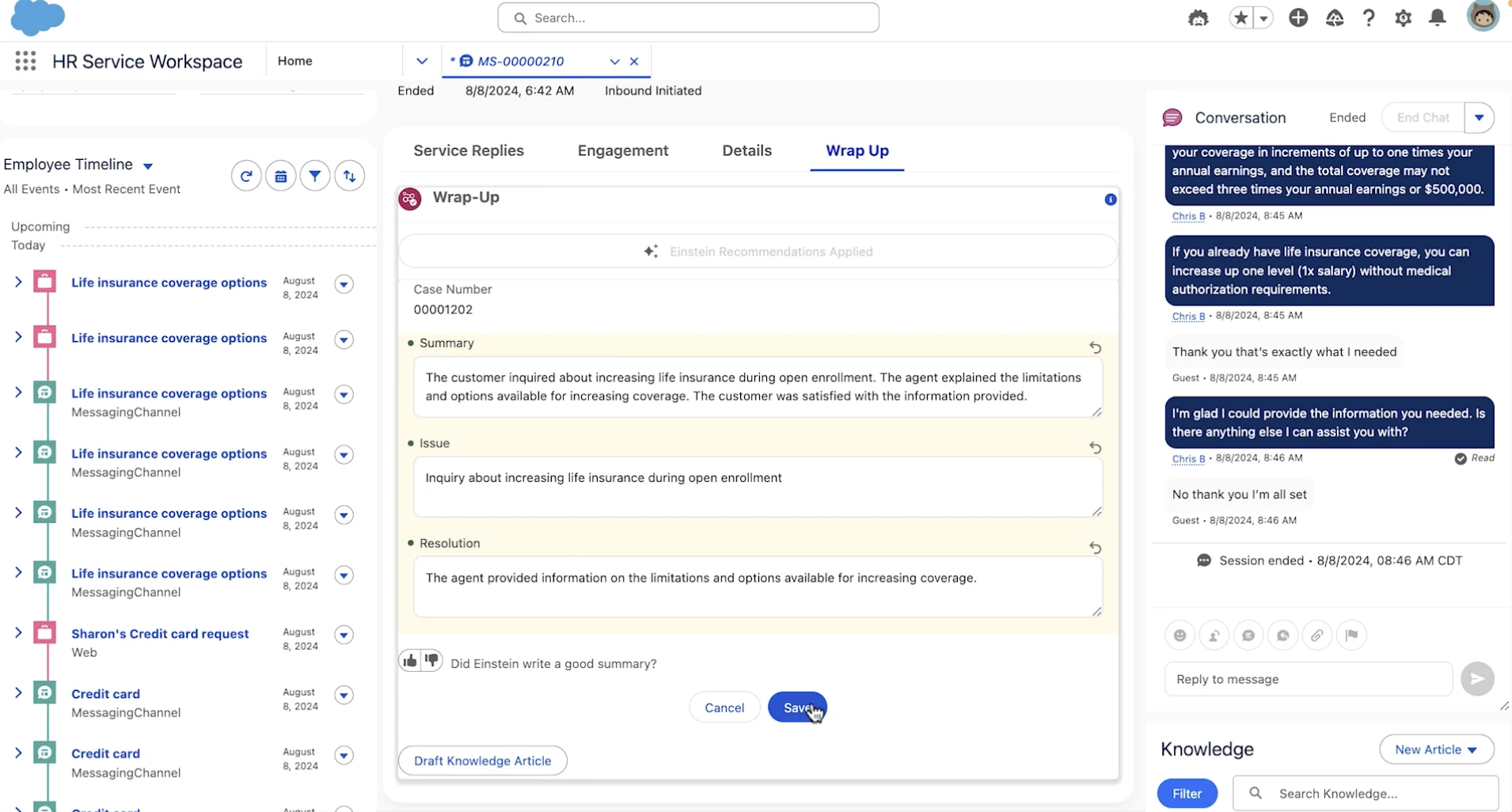
Task: Switch to the Details tab
Action: coord(747,150)
